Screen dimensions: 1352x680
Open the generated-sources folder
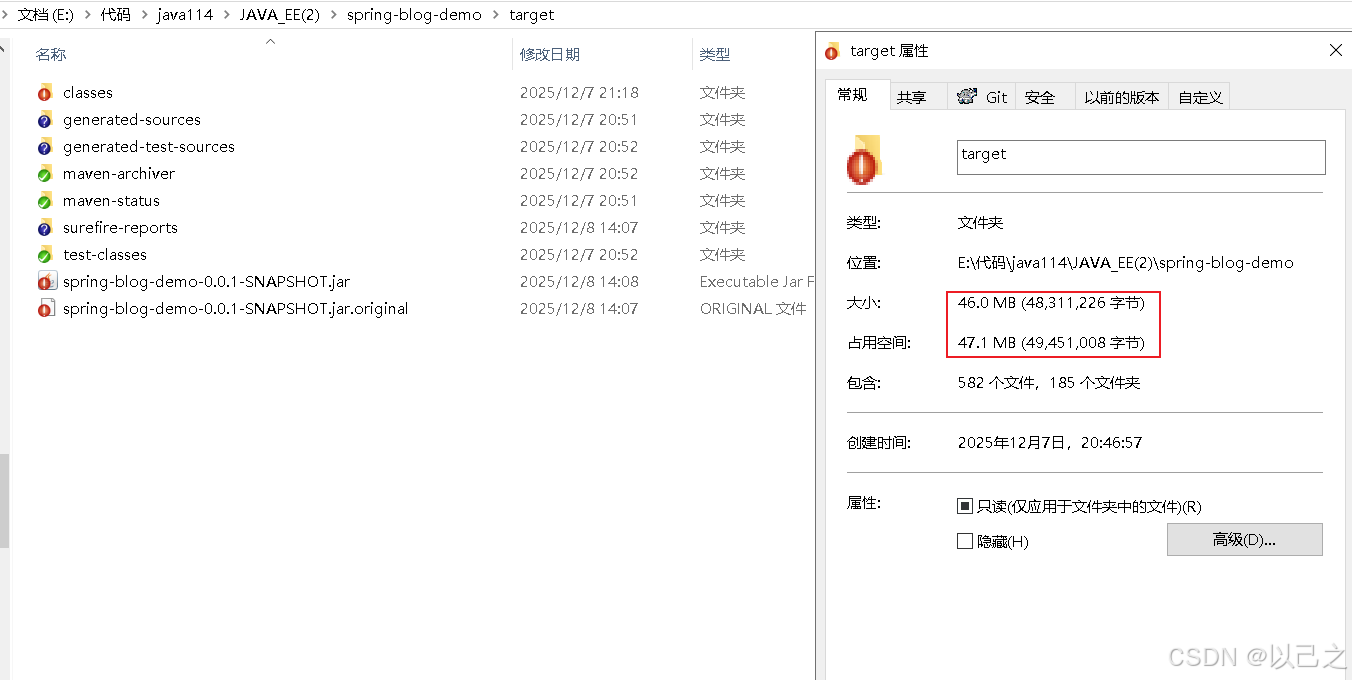[131, 119]
